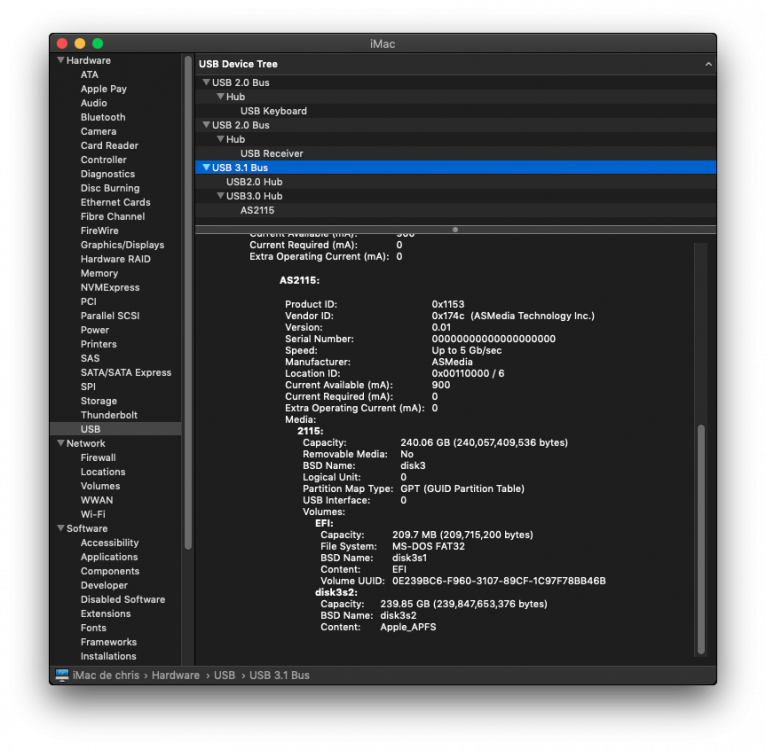The width and height of the screenshot is (766, 750).
Task: Collapse the USB 3.1 Bus disclosure triangle
Action: pos(206,167)
